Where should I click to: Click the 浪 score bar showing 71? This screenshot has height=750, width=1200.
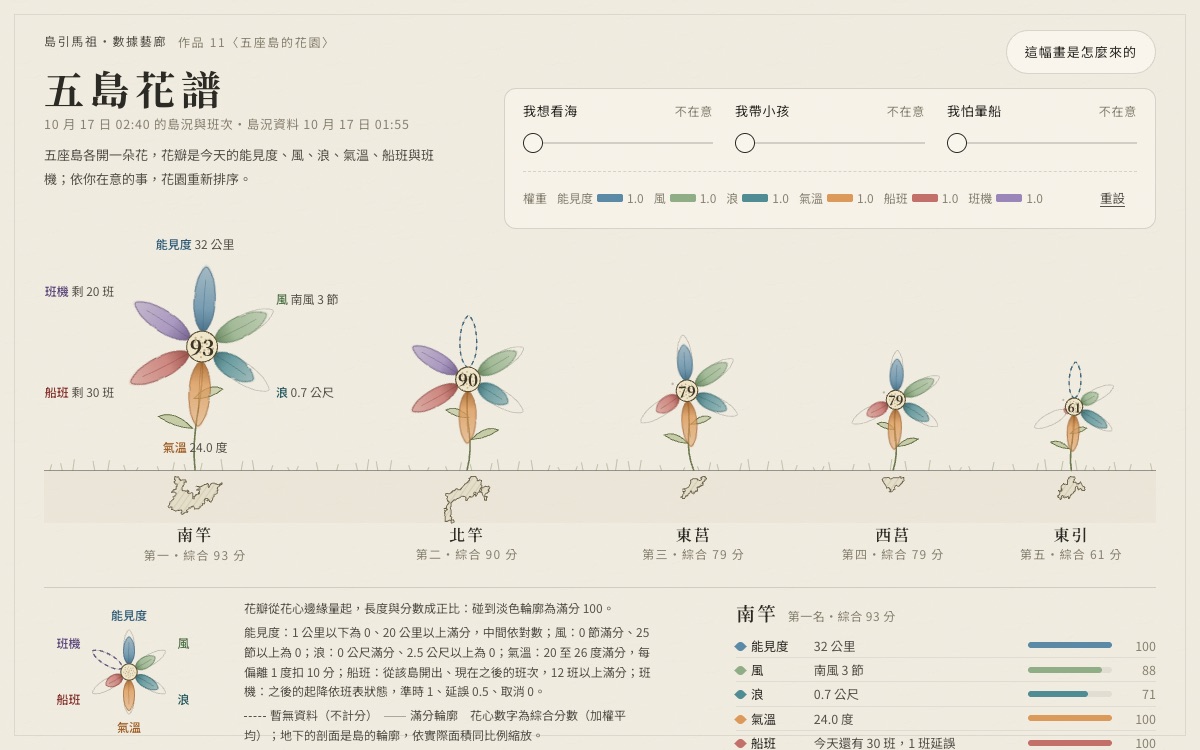1070,694
